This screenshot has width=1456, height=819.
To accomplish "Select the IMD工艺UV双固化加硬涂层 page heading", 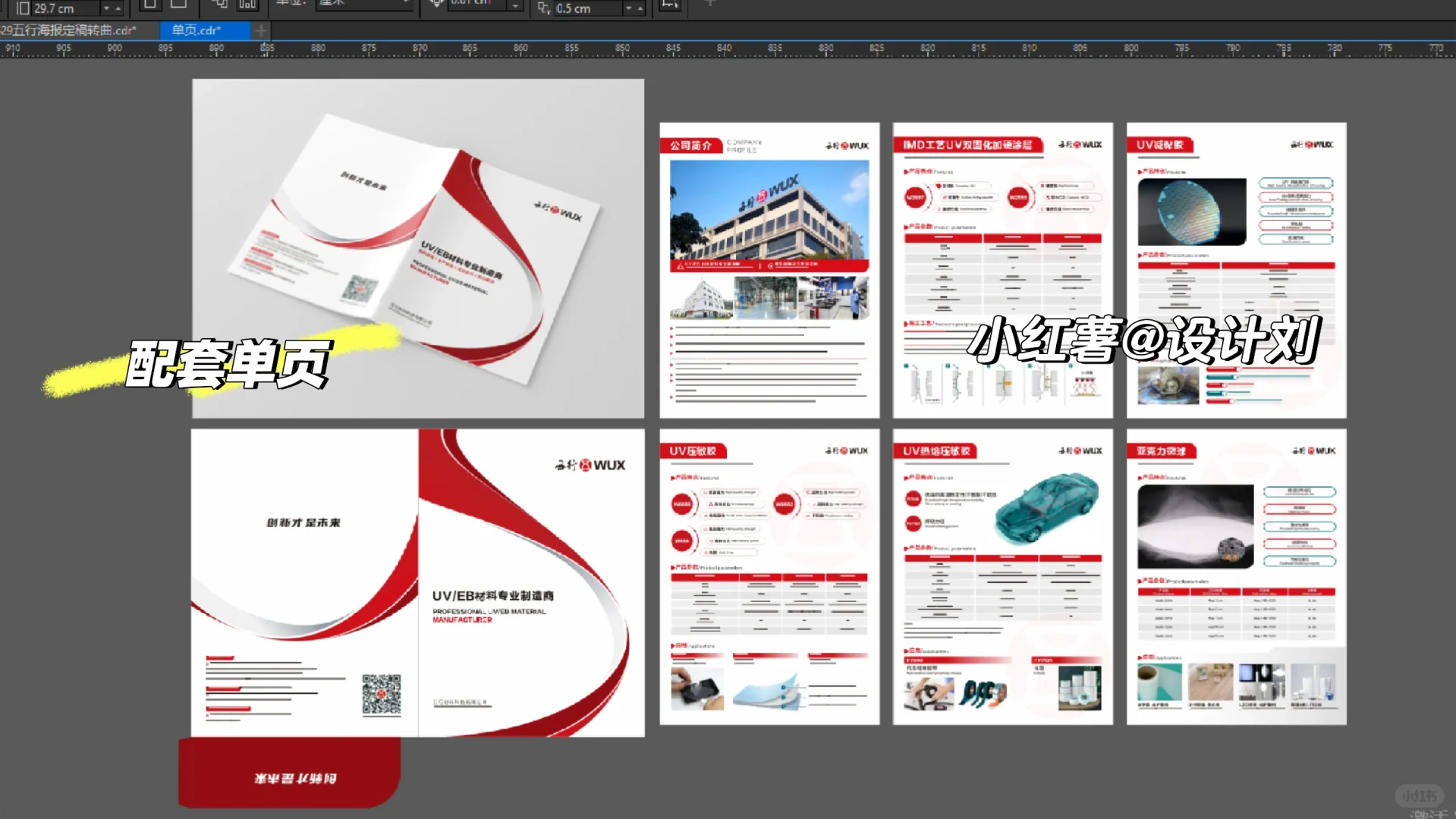I will tap(967, 145).
